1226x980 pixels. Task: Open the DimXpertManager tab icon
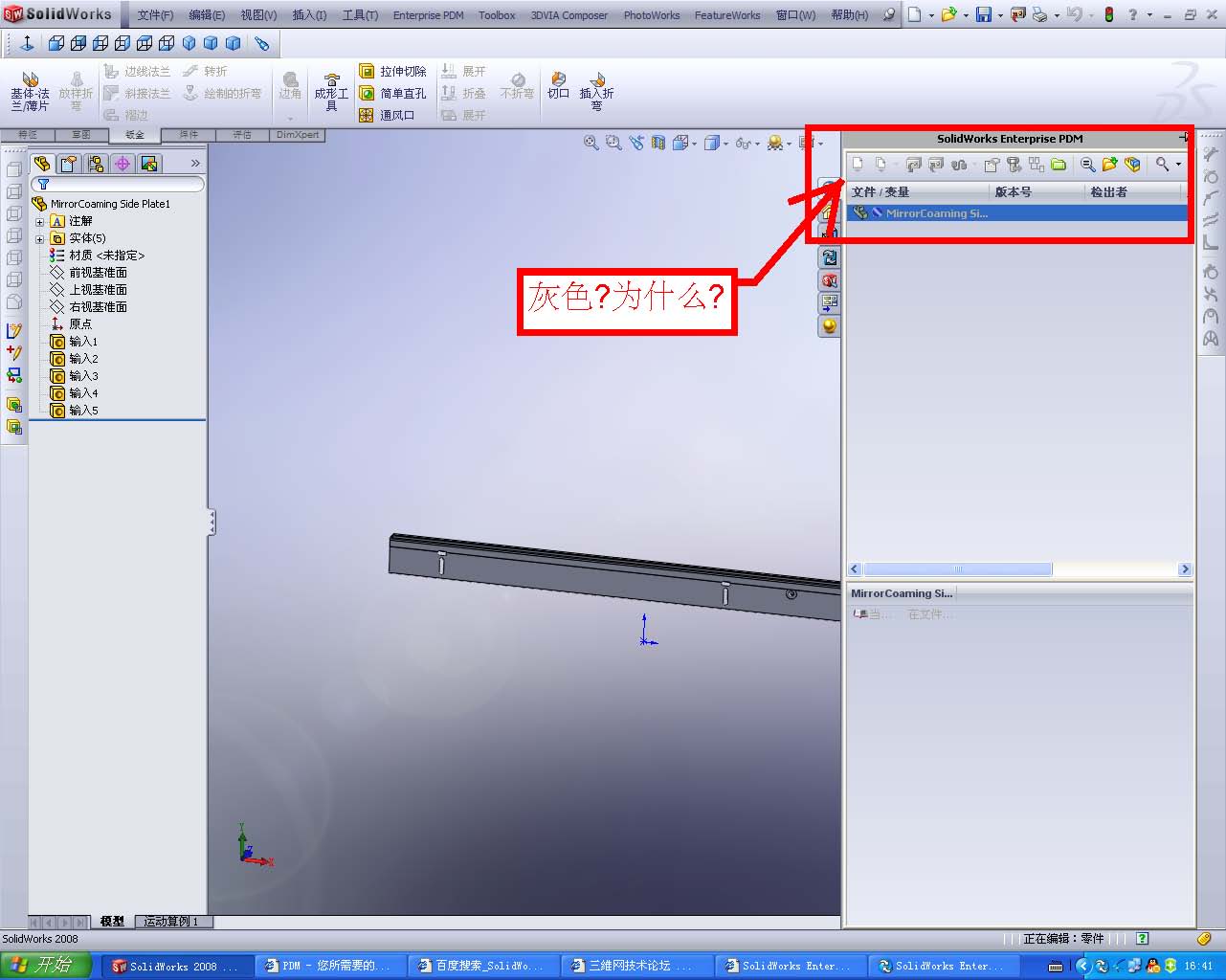pos(123,164)
